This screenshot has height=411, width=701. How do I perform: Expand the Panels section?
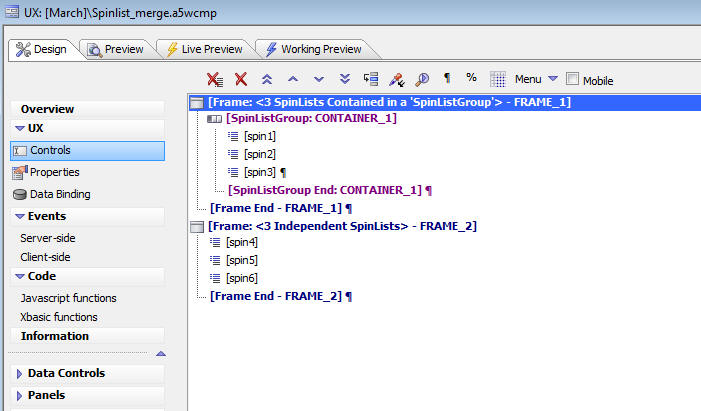coord(19,395)
